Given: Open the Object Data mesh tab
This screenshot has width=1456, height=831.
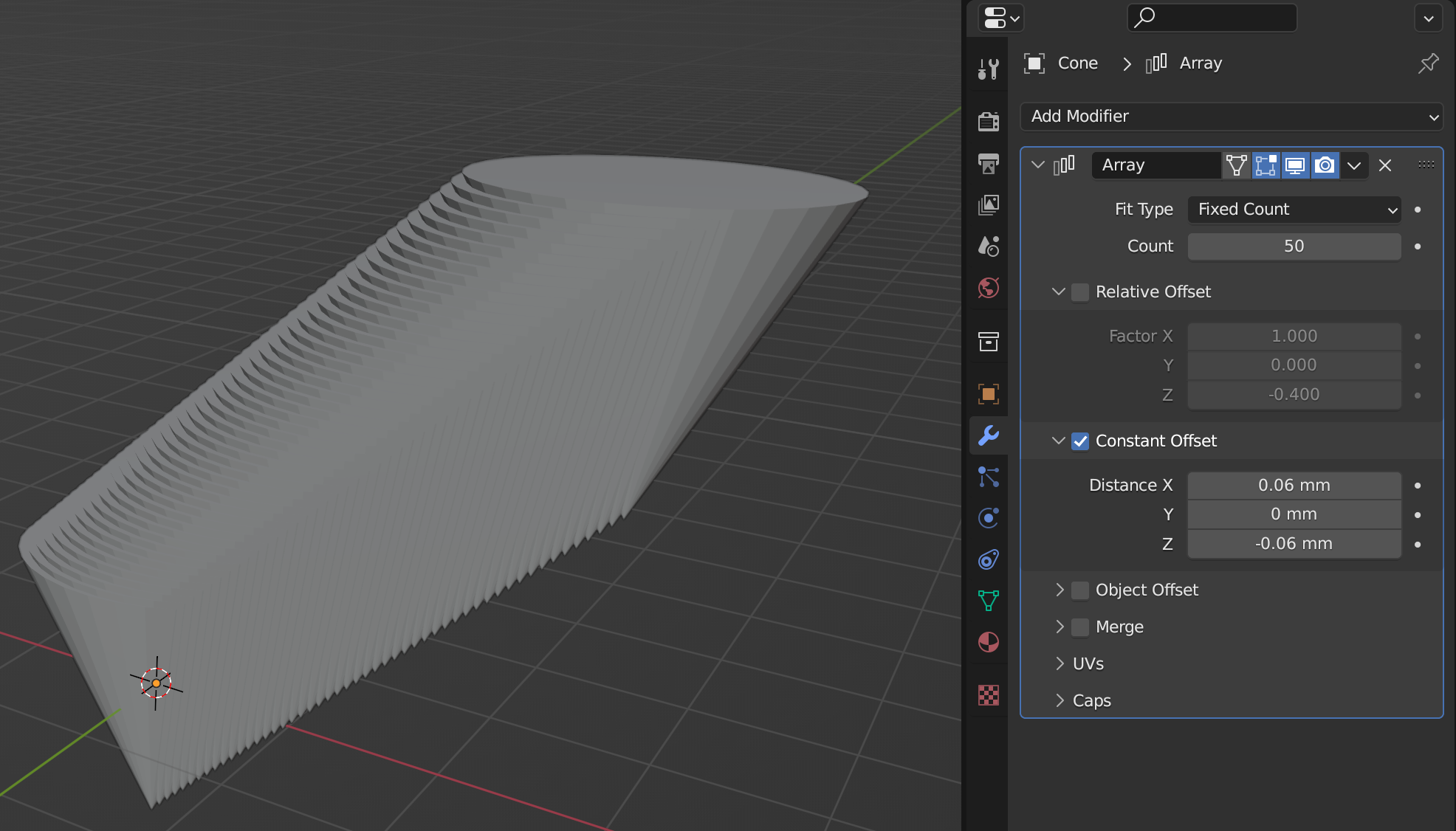Looking at the screenshot, I should tap(988, 601).
